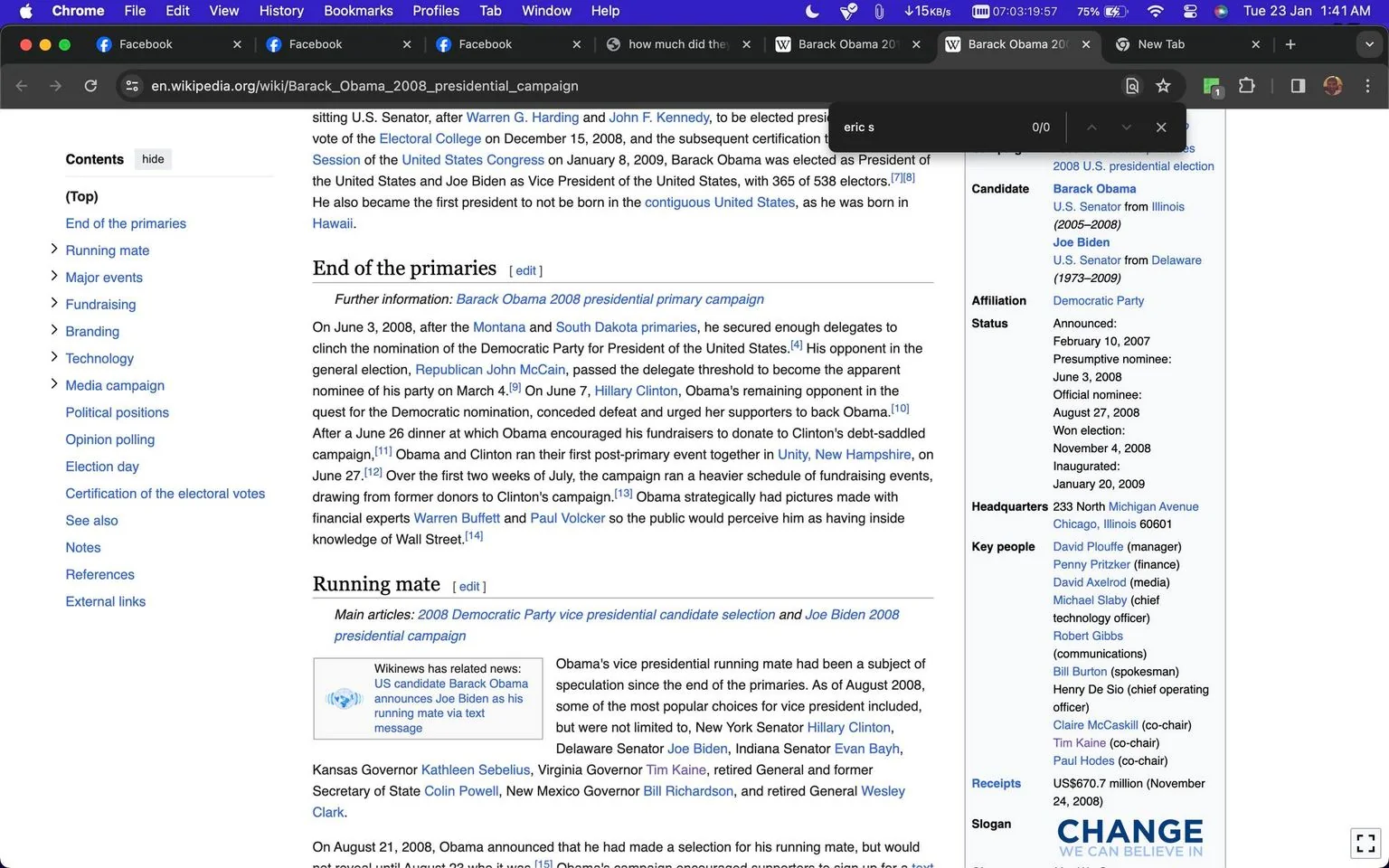The image size is (1389, 868).
Task: Open Do Not Disturb moon icon
Action: coord(812,11)
